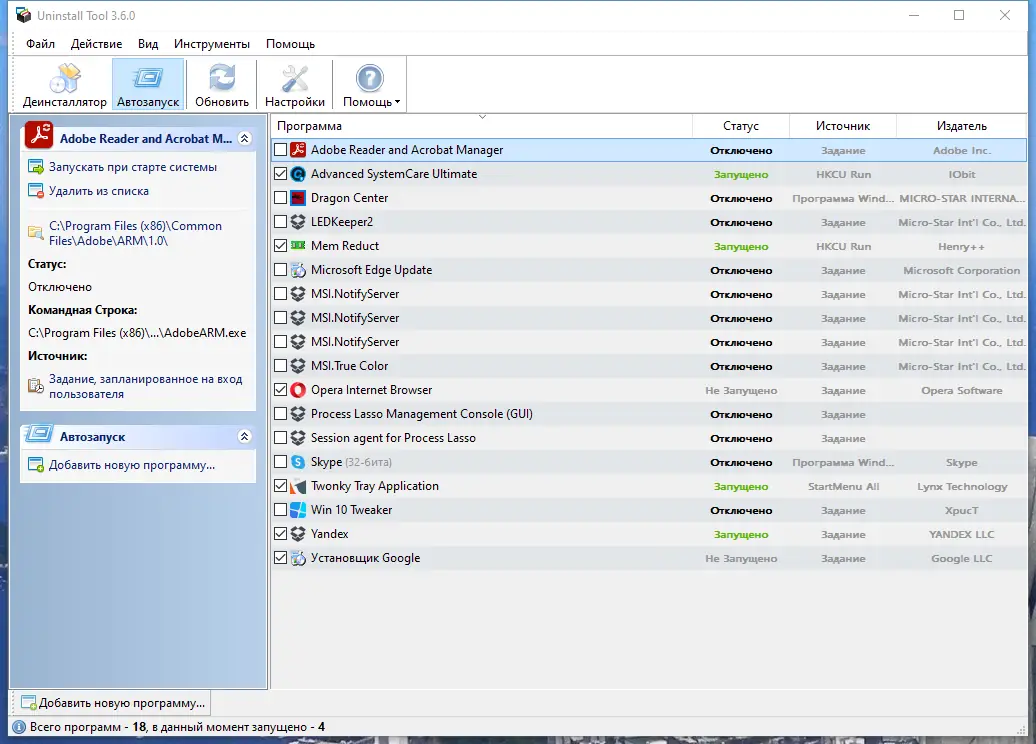Open the Adobe ARM folder path link
Screen dimensions: 1036x744
[x=135, y=233]
